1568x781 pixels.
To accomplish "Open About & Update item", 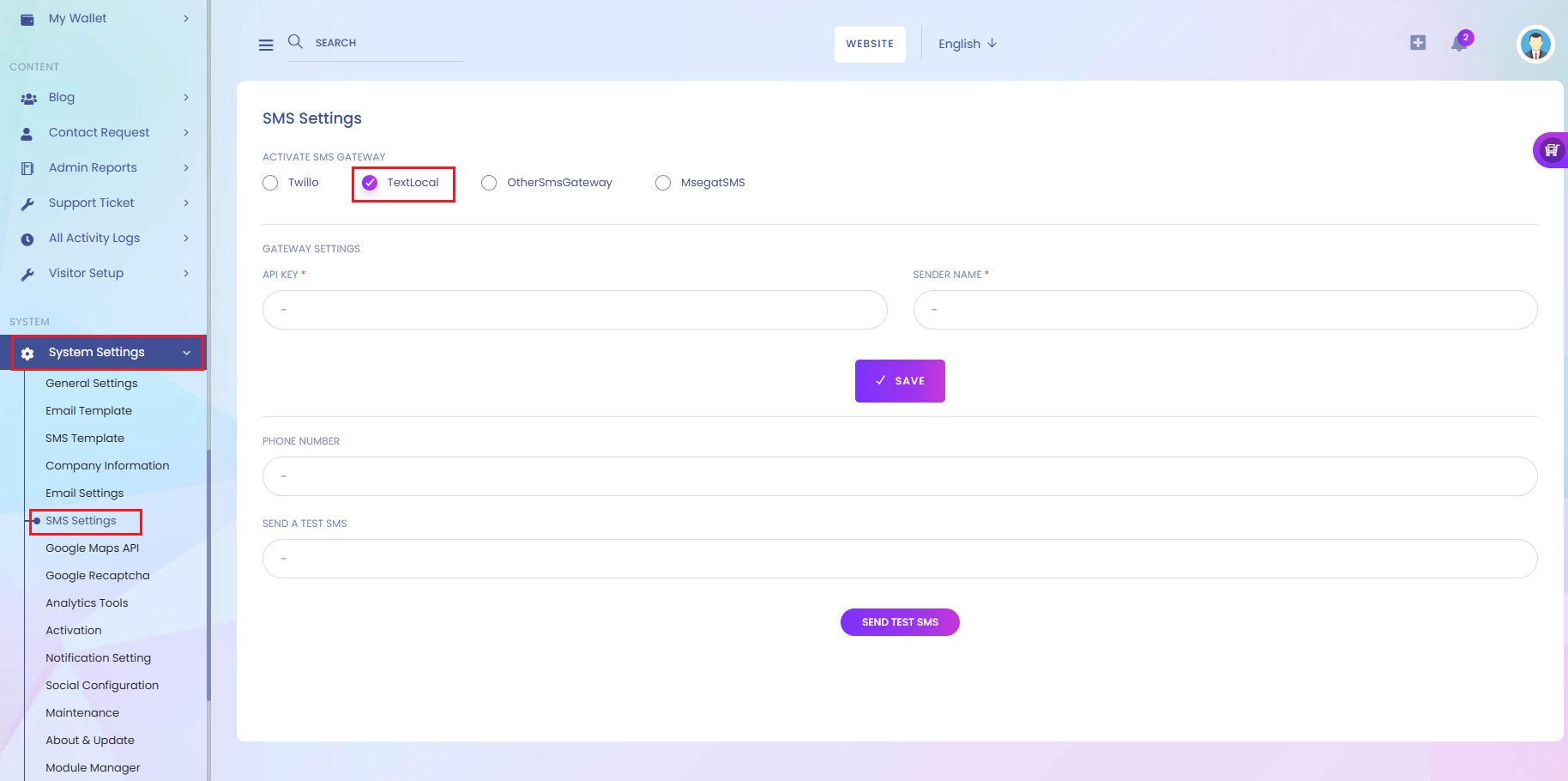I will tap(90, 740).
